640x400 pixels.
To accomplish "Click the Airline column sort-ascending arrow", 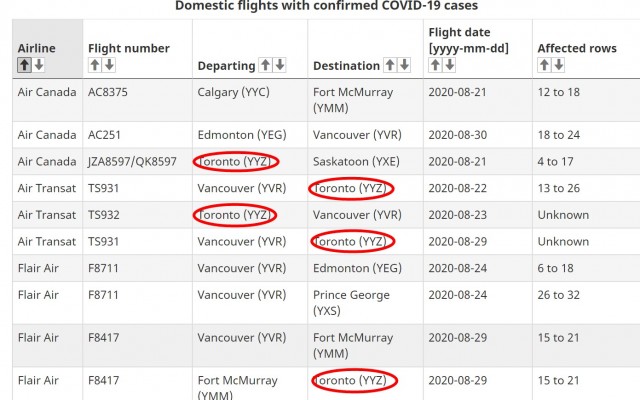I will (24, 65).
